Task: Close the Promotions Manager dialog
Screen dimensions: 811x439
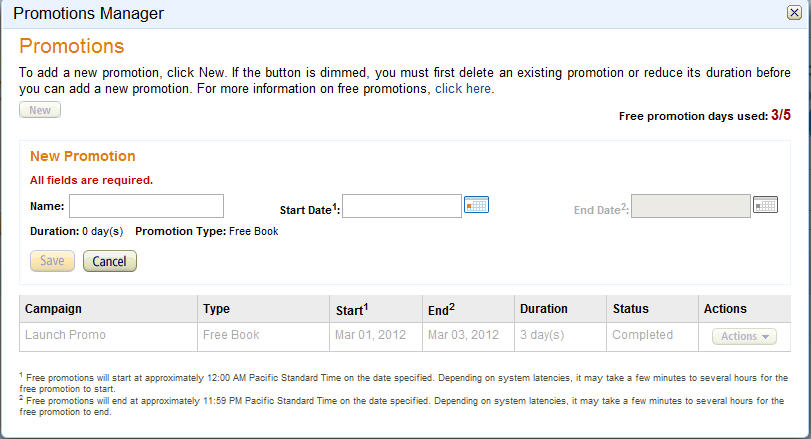Action: click(x=794, y=12)
